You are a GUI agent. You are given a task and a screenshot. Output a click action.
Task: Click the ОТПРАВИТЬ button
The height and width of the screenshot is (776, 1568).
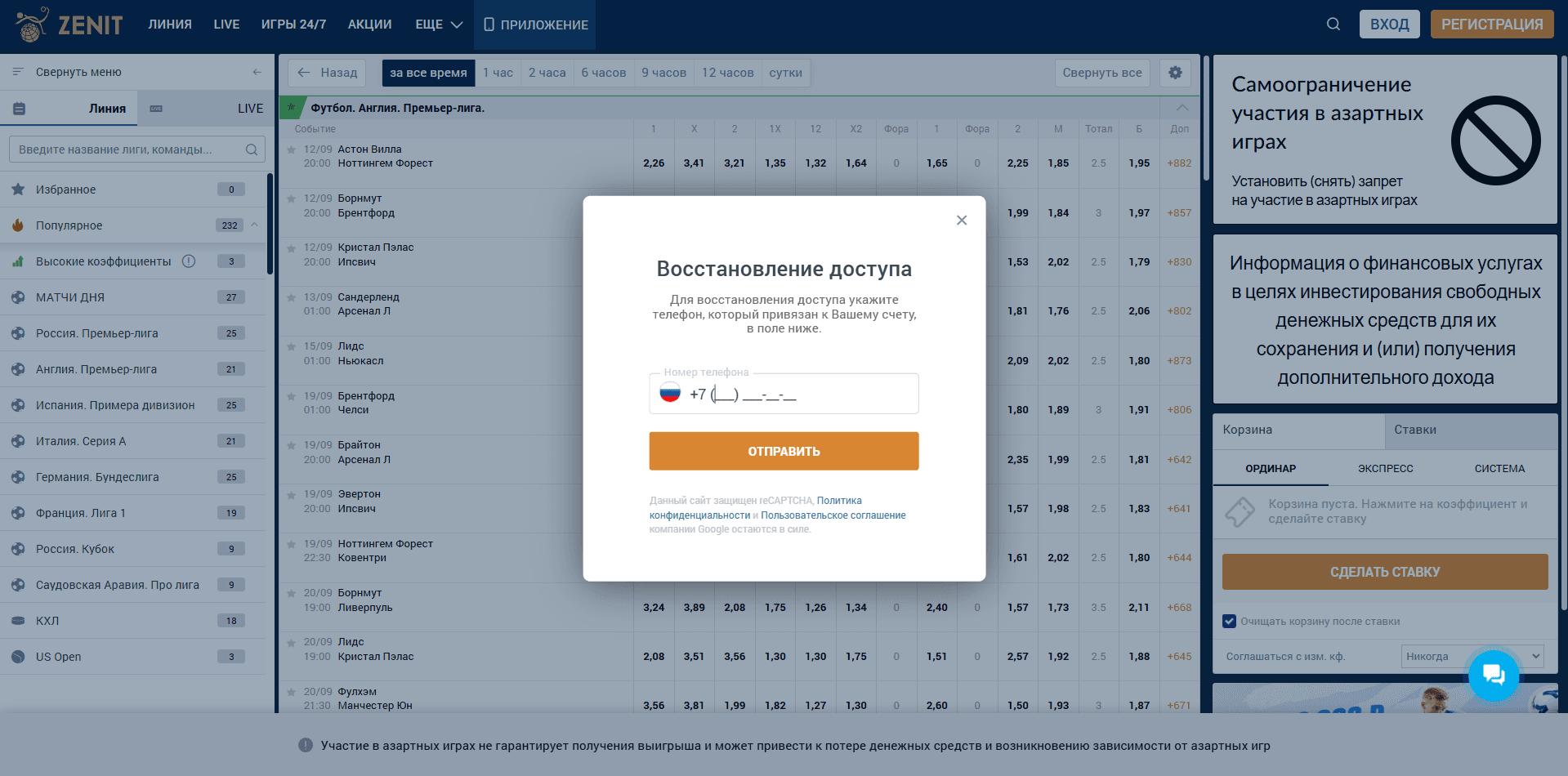point(784,451)
